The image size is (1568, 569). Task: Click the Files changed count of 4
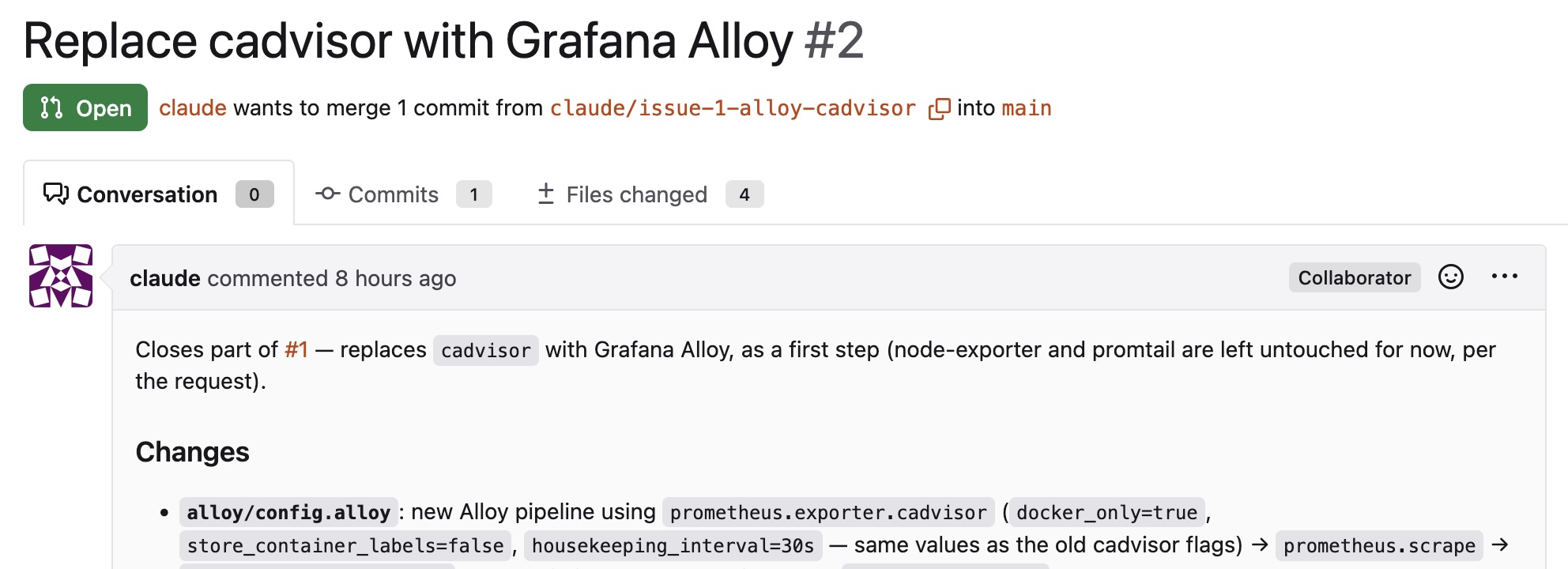coord(744,194)
